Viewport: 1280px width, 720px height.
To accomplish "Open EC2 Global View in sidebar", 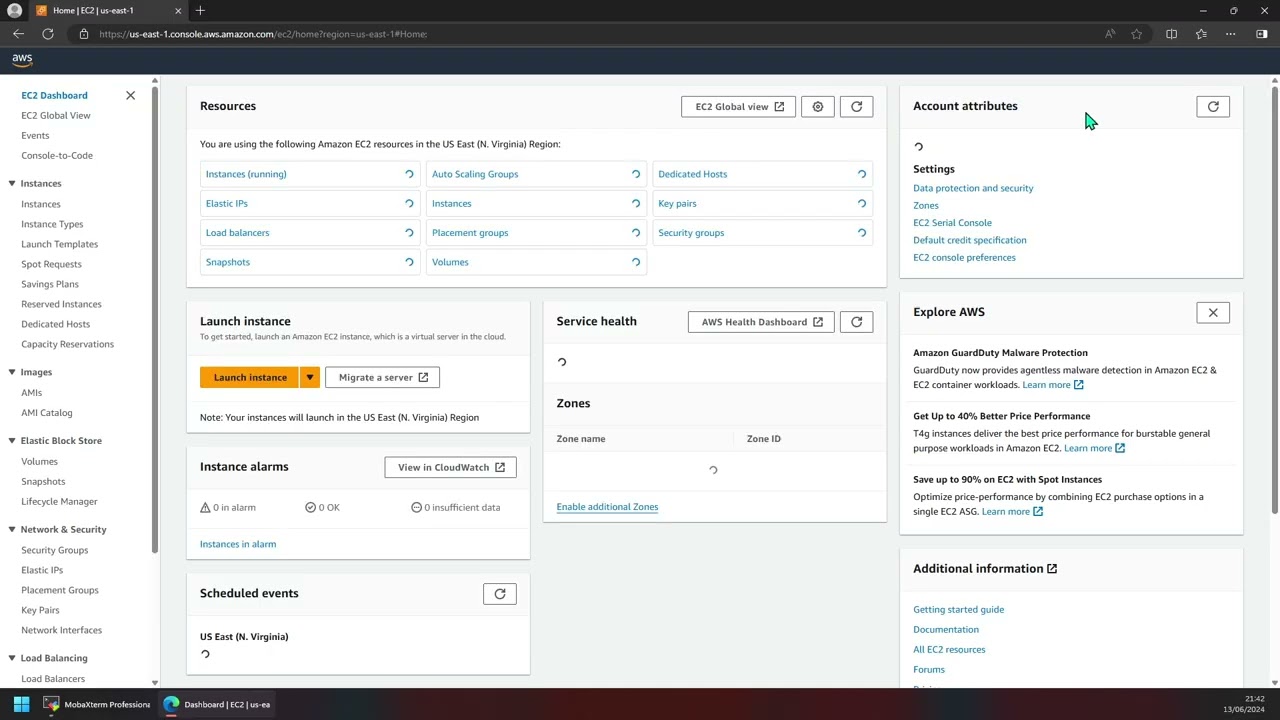I will [x=56, y=115].
